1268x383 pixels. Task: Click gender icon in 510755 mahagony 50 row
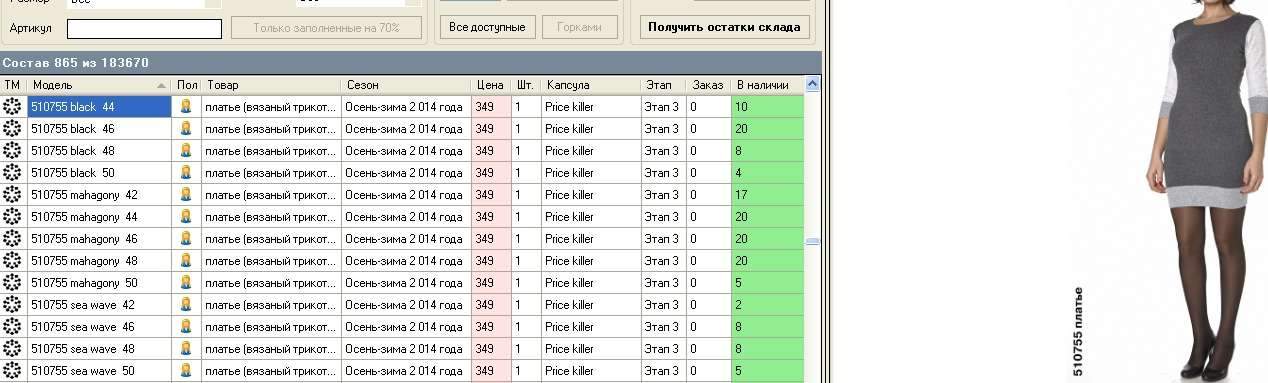tap(185, 283)
